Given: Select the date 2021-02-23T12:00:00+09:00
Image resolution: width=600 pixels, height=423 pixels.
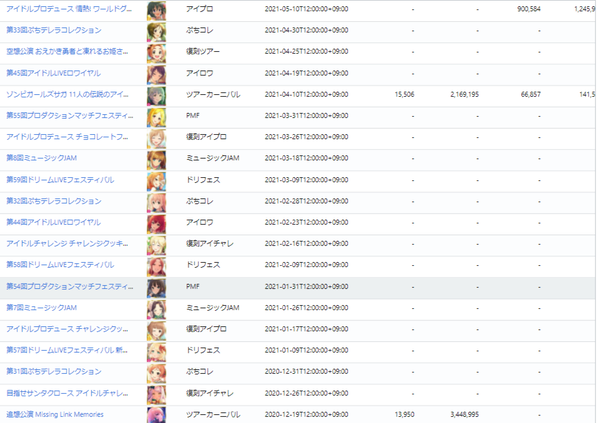Looking at the screenshot, I should (x=307, y=222).
